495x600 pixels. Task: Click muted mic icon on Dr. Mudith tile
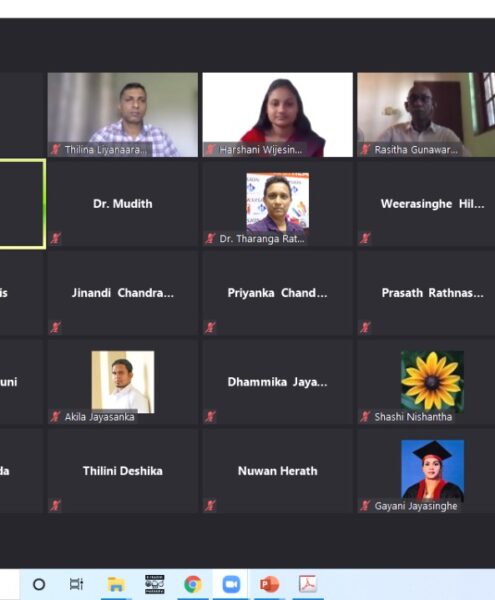click(x=55, y=238)
